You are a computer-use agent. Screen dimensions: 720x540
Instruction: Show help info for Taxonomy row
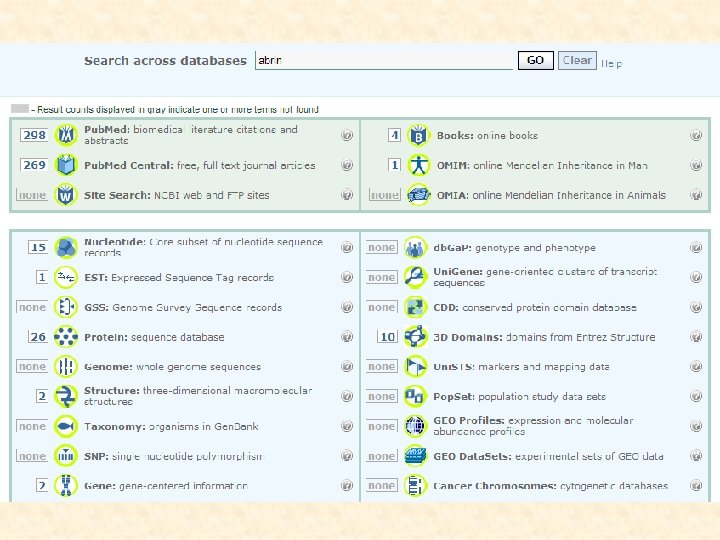click(347, 426)
